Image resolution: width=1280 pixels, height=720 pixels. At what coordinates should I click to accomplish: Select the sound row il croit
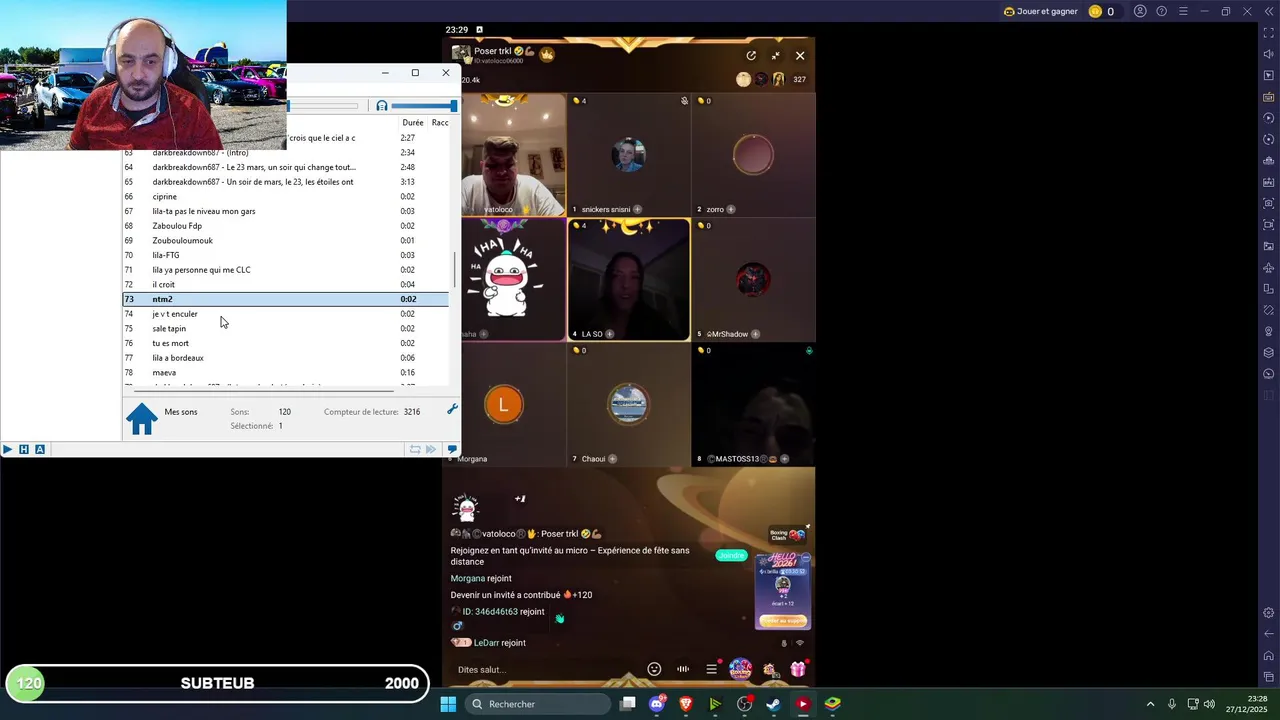[x=285, y=285]
